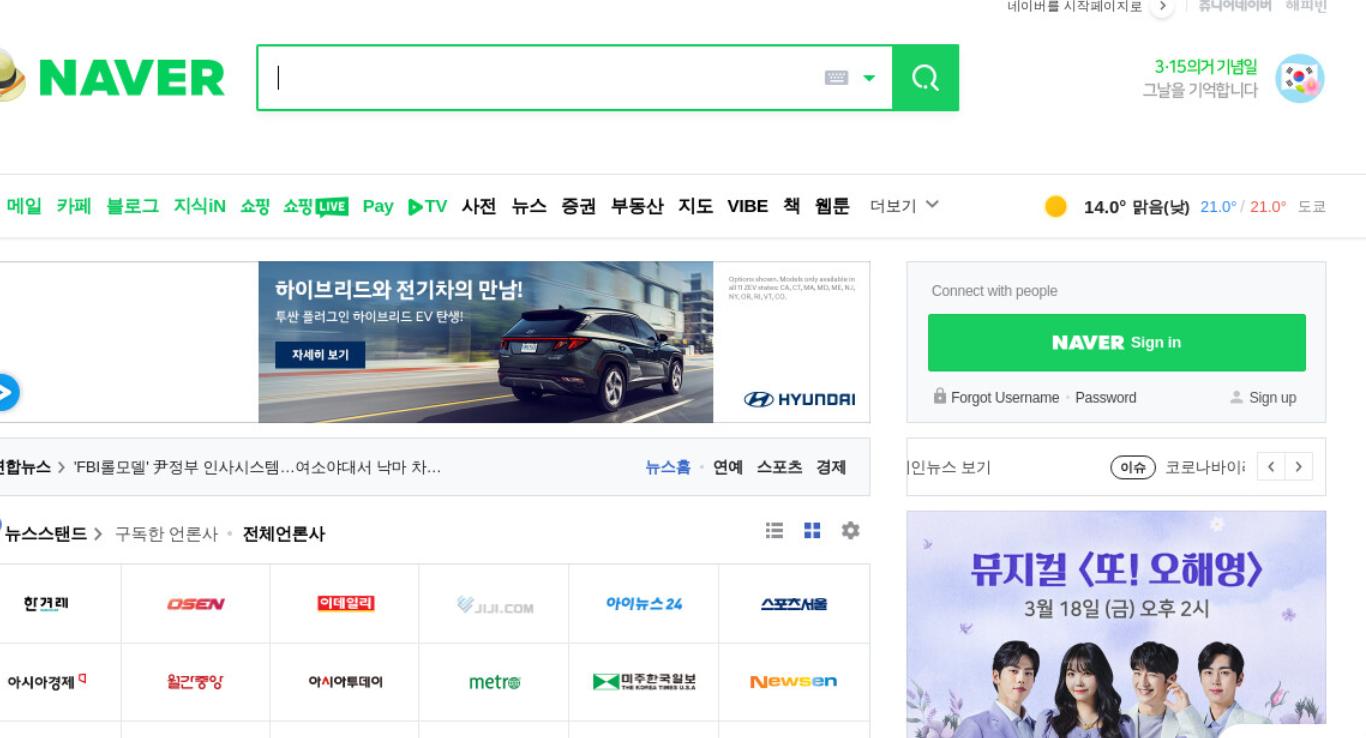
Task: Click Hyundai ad 자세히 보기 button
Action: (320, 355)
